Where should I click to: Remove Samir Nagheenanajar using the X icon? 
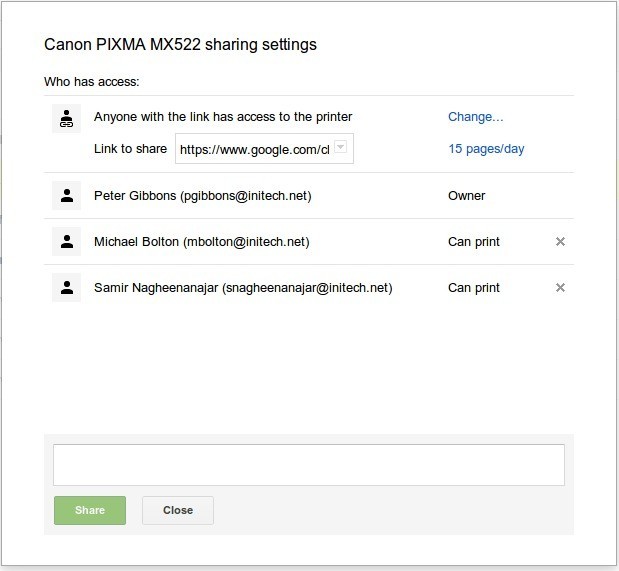click(x=560, y=288)
